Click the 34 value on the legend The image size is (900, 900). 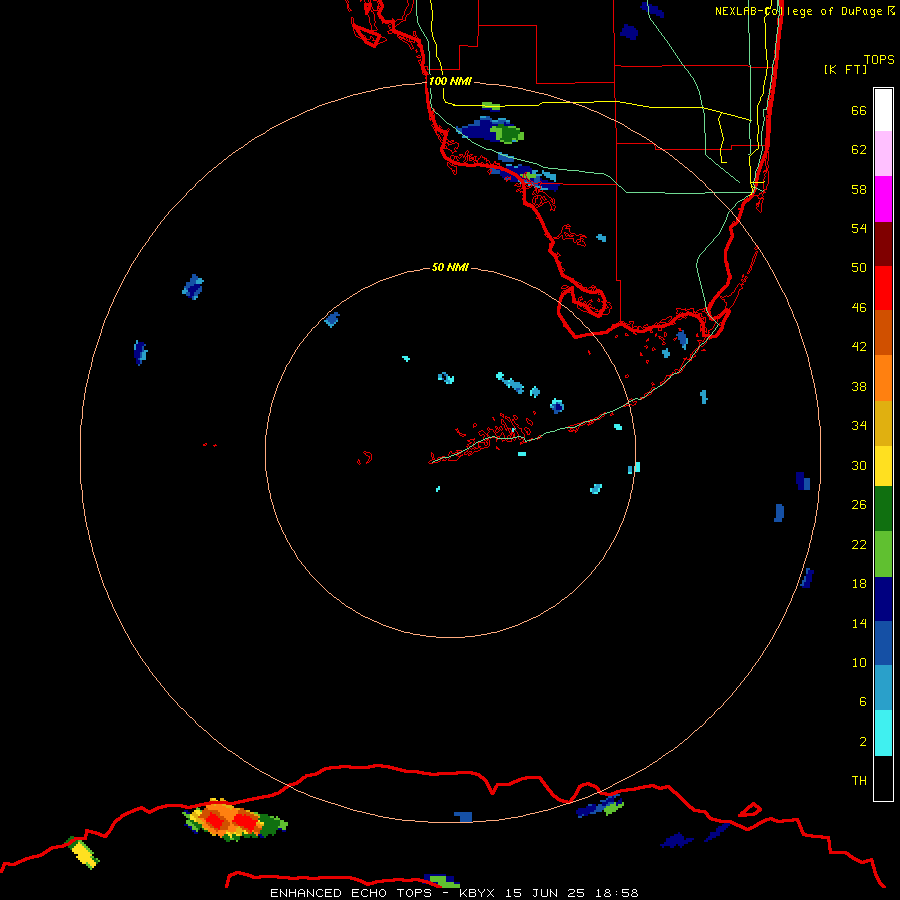click(859, 426)
